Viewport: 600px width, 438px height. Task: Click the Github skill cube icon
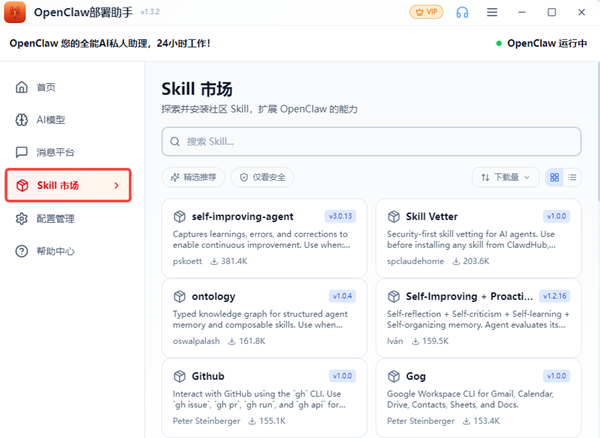(180, 377)
